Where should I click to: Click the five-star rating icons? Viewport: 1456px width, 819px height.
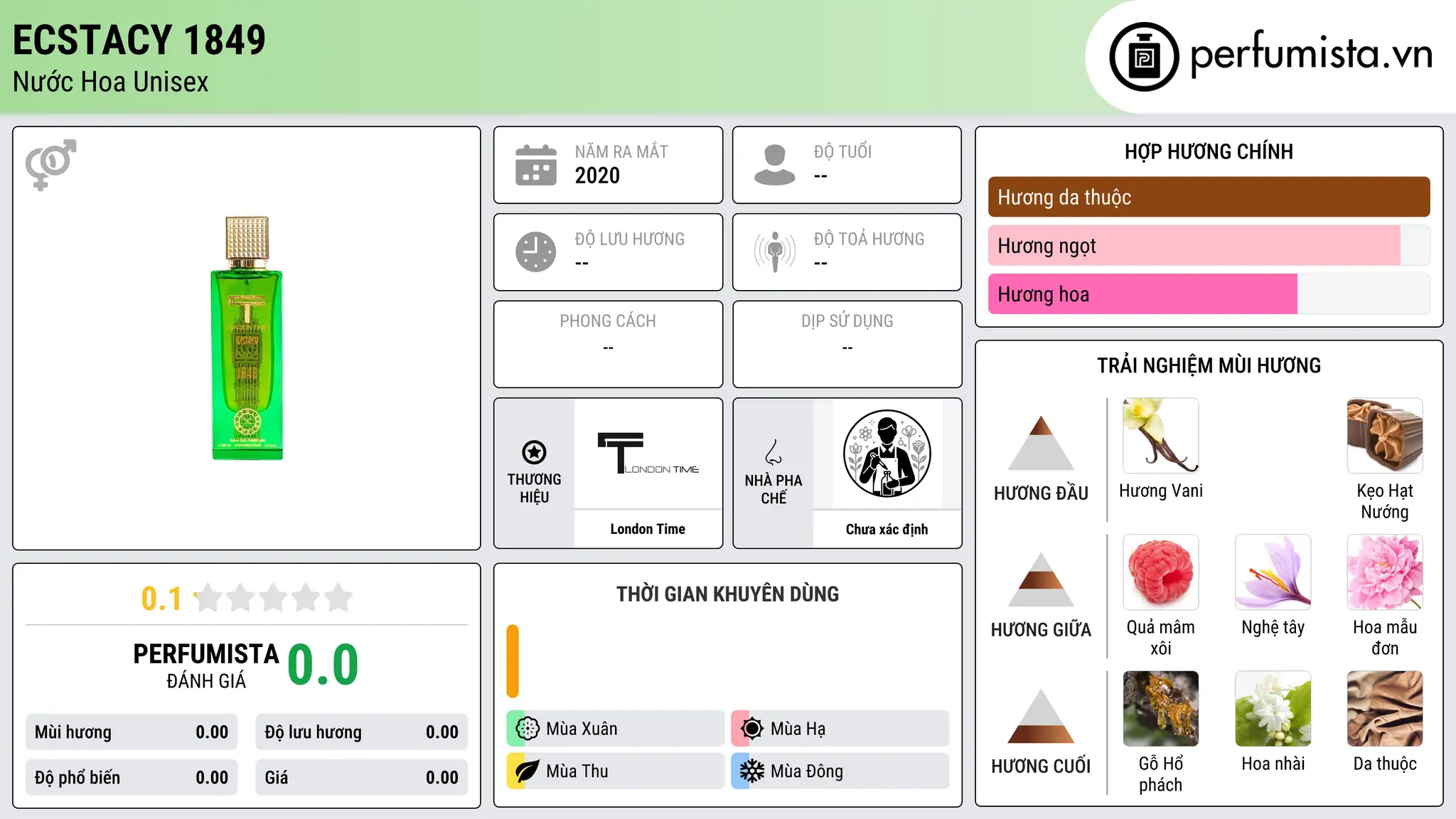coord(273,598)
